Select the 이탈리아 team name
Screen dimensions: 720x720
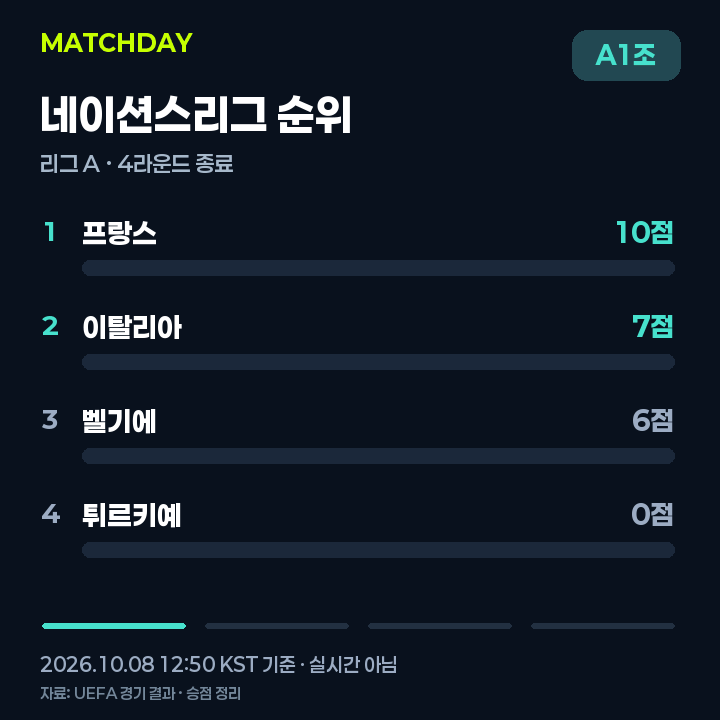coord(132,327)
